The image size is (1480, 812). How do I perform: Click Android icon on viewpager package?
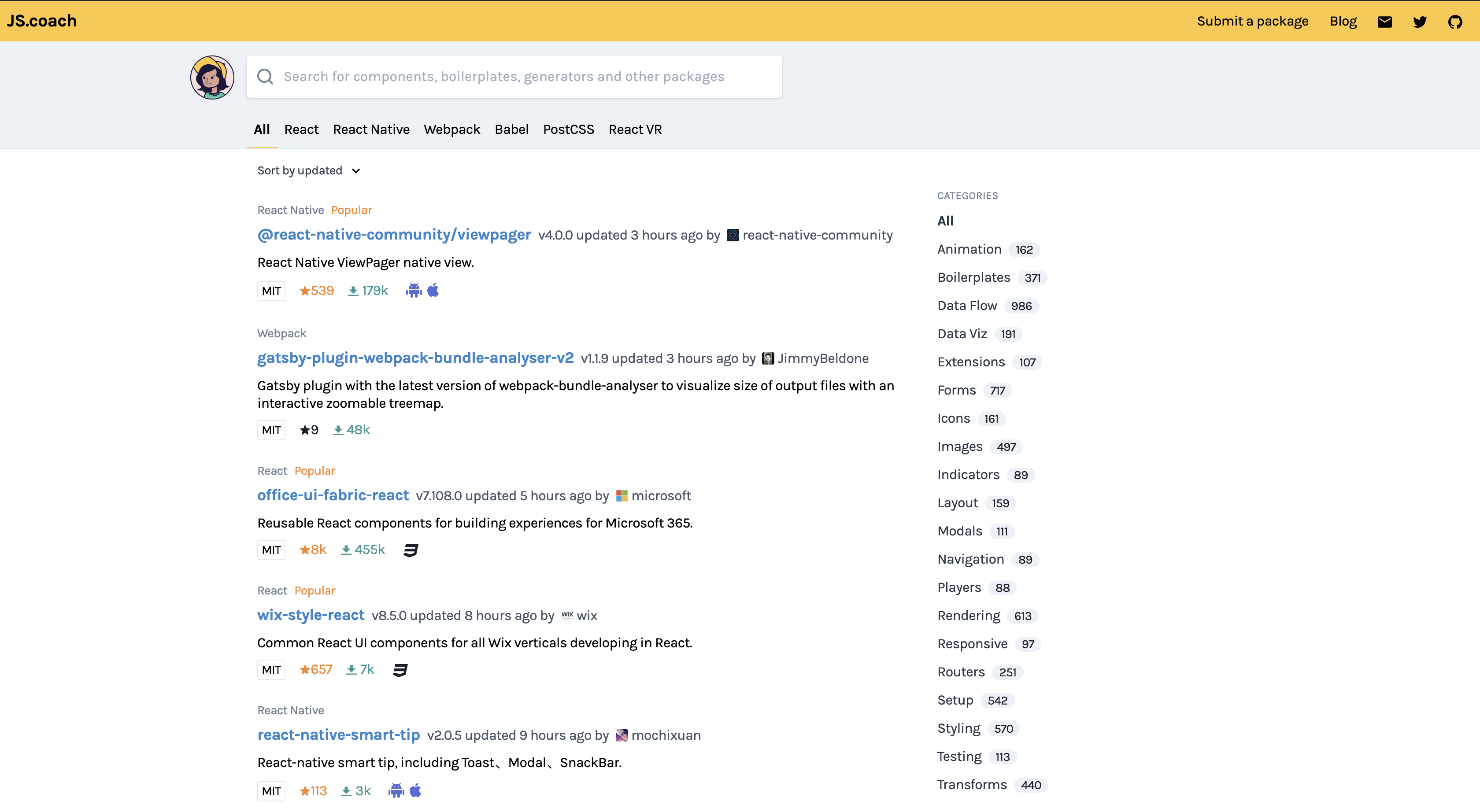pos(414,291)
